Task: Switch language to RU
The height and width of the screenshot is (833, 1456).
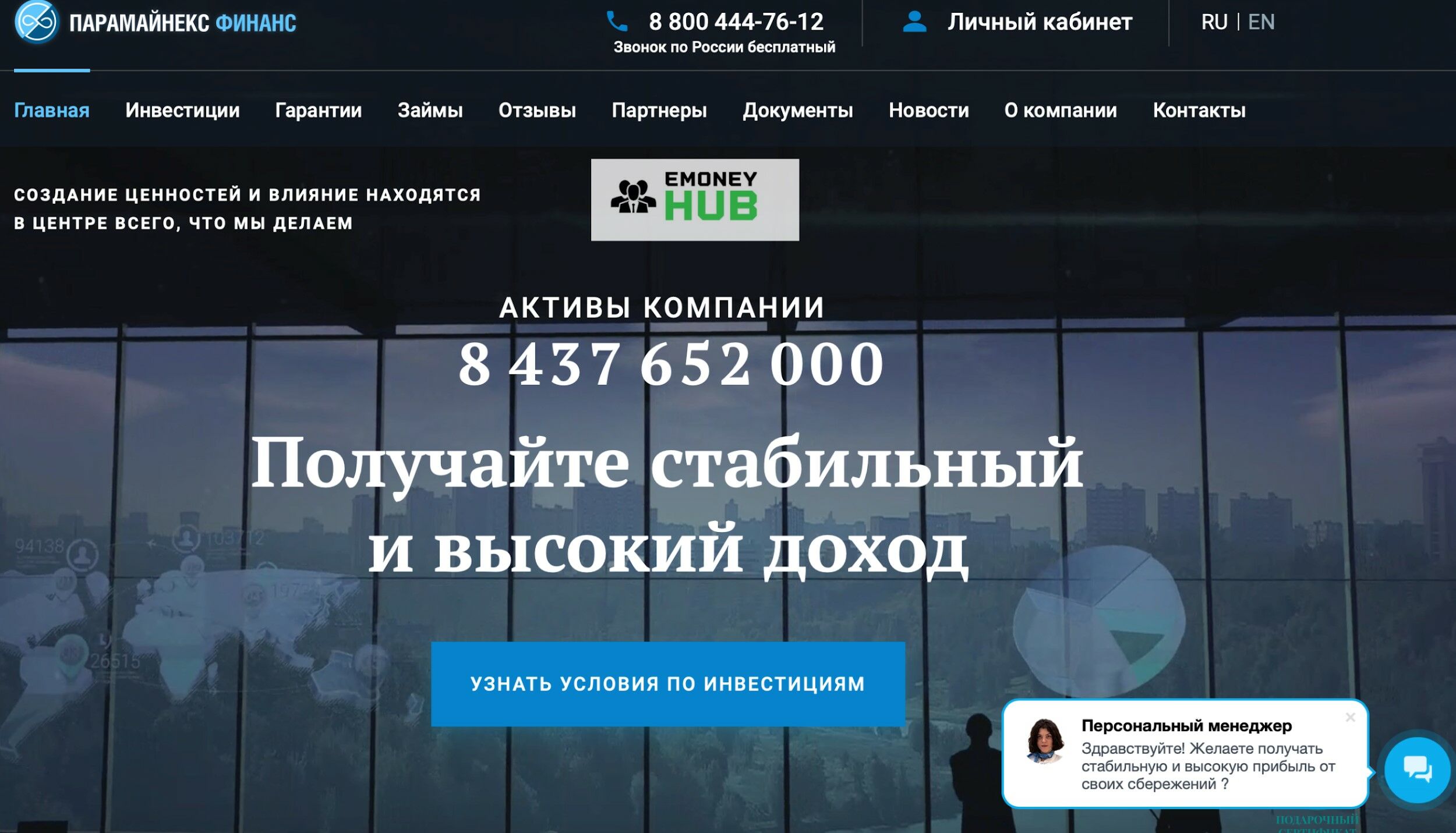Action: click(1214, 22)
